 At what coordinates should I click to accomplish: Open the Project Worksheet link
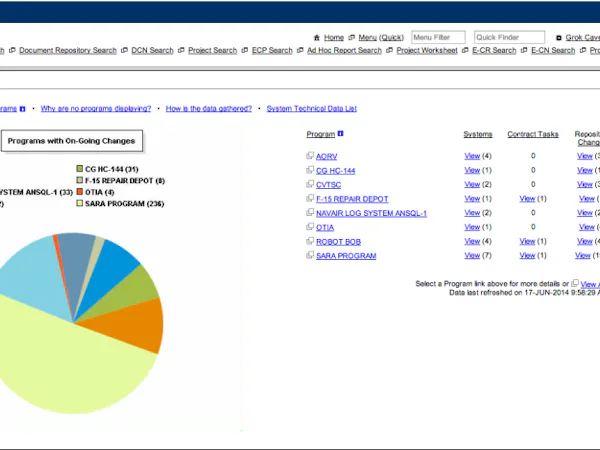[x=427, y=51]
